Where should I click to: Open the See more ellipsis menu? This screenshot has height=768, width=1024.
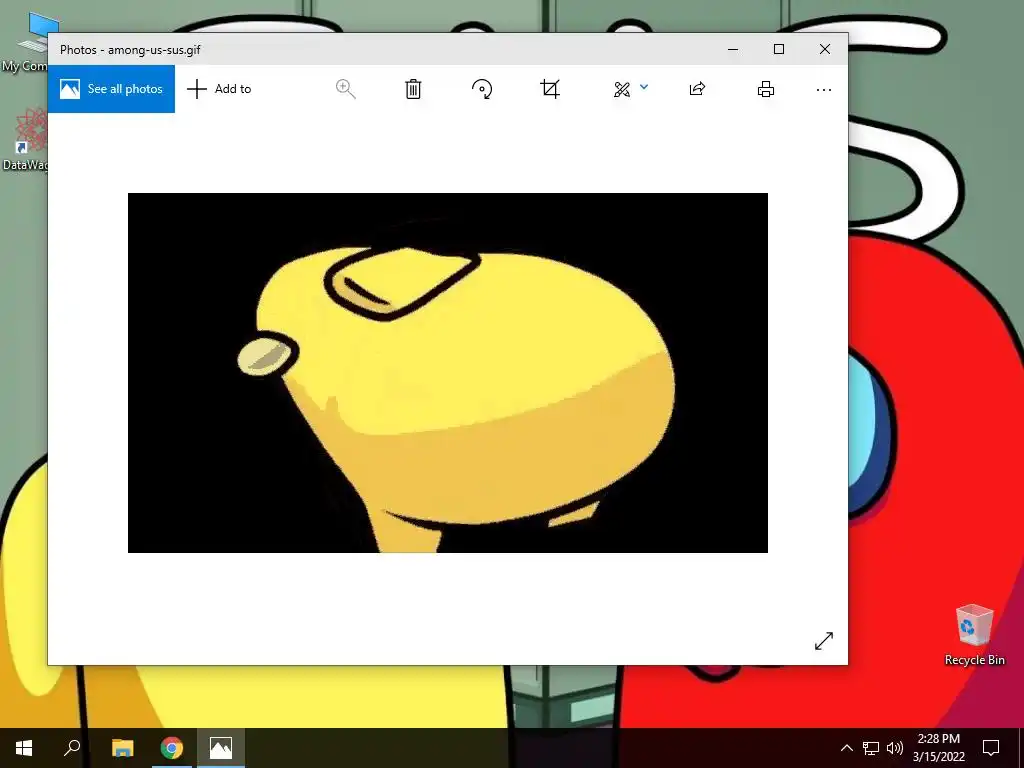[824, 89]
